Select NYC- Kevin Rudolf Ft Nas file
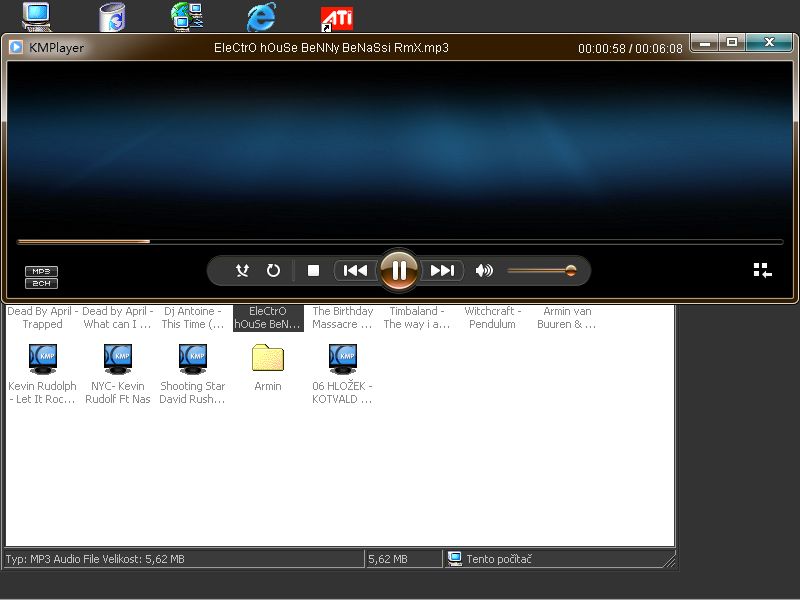Viewport: 800px width, 600px height. coord(118,374)
